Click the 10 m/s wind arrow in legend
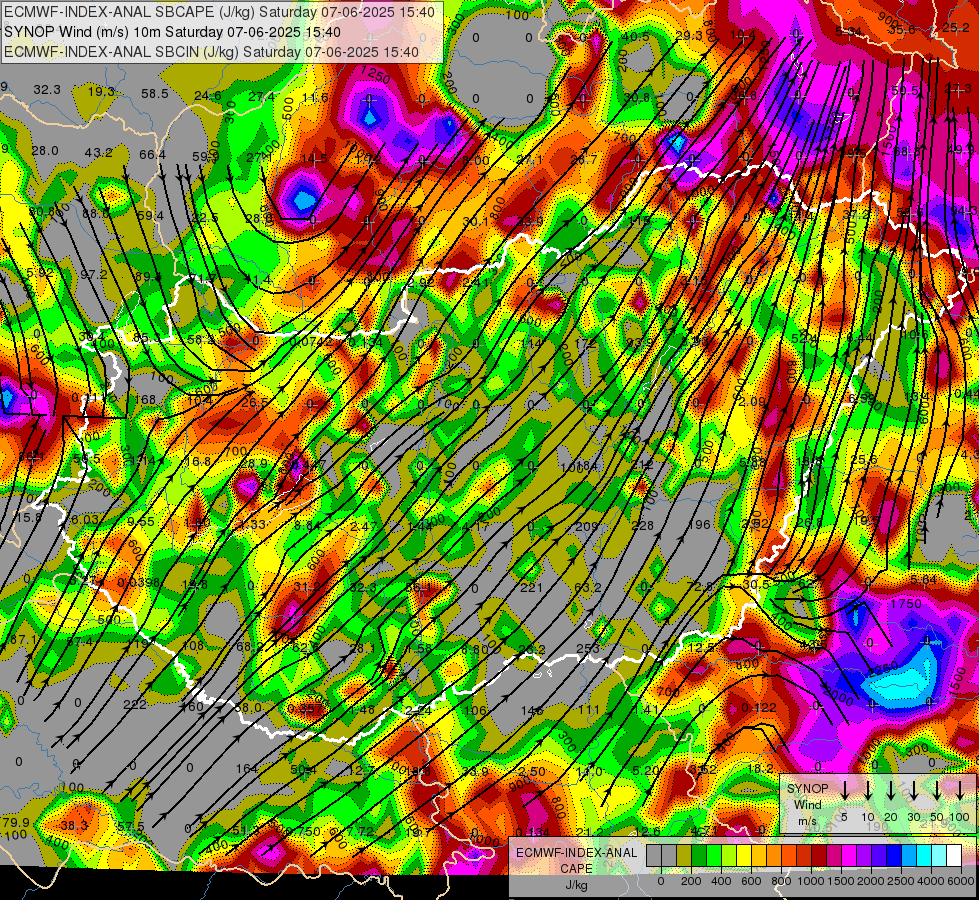979x900 pixels. pos(868,790)
